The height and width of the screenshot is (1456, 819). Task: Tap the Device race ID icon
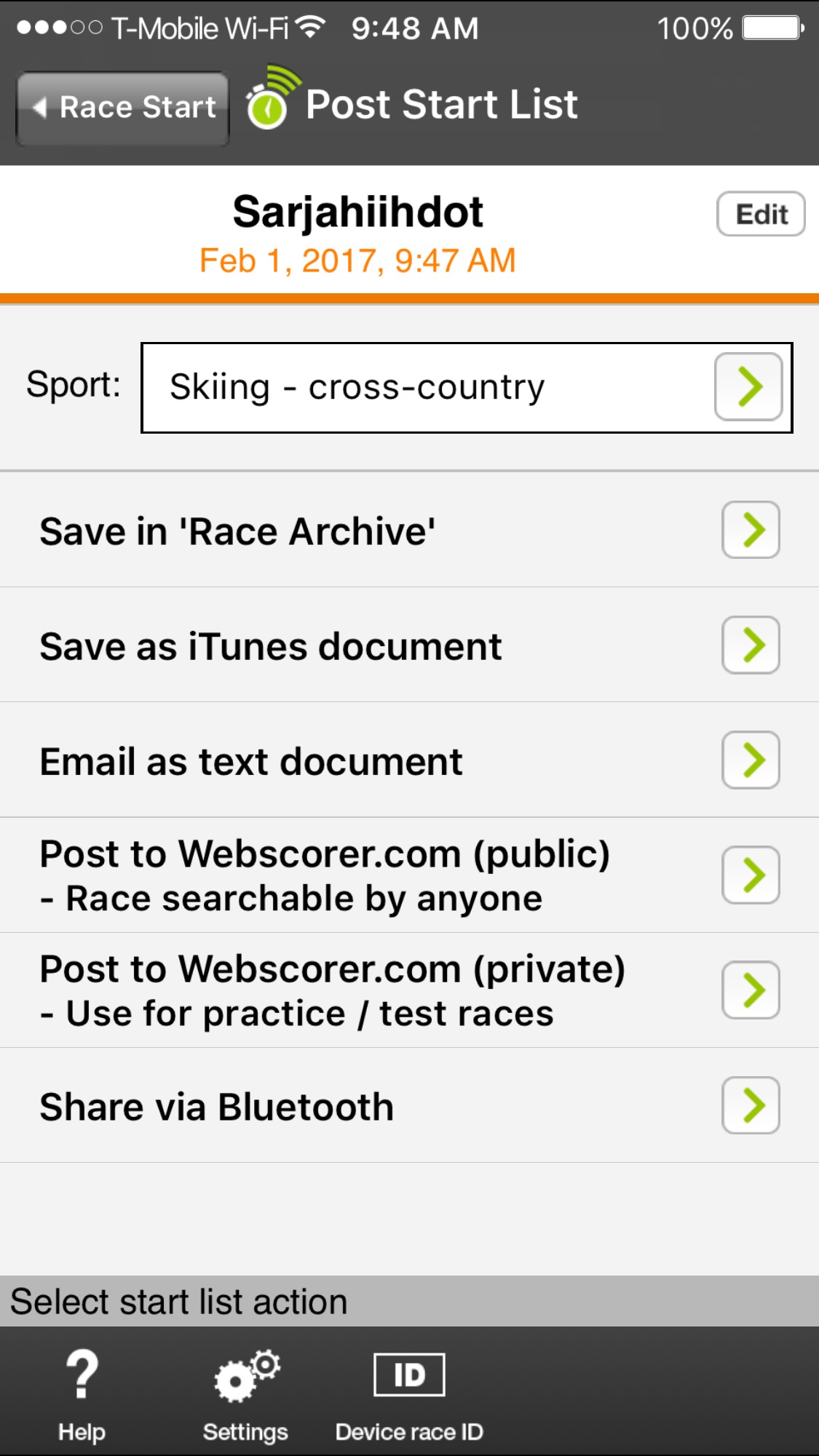pos(409,1375)
